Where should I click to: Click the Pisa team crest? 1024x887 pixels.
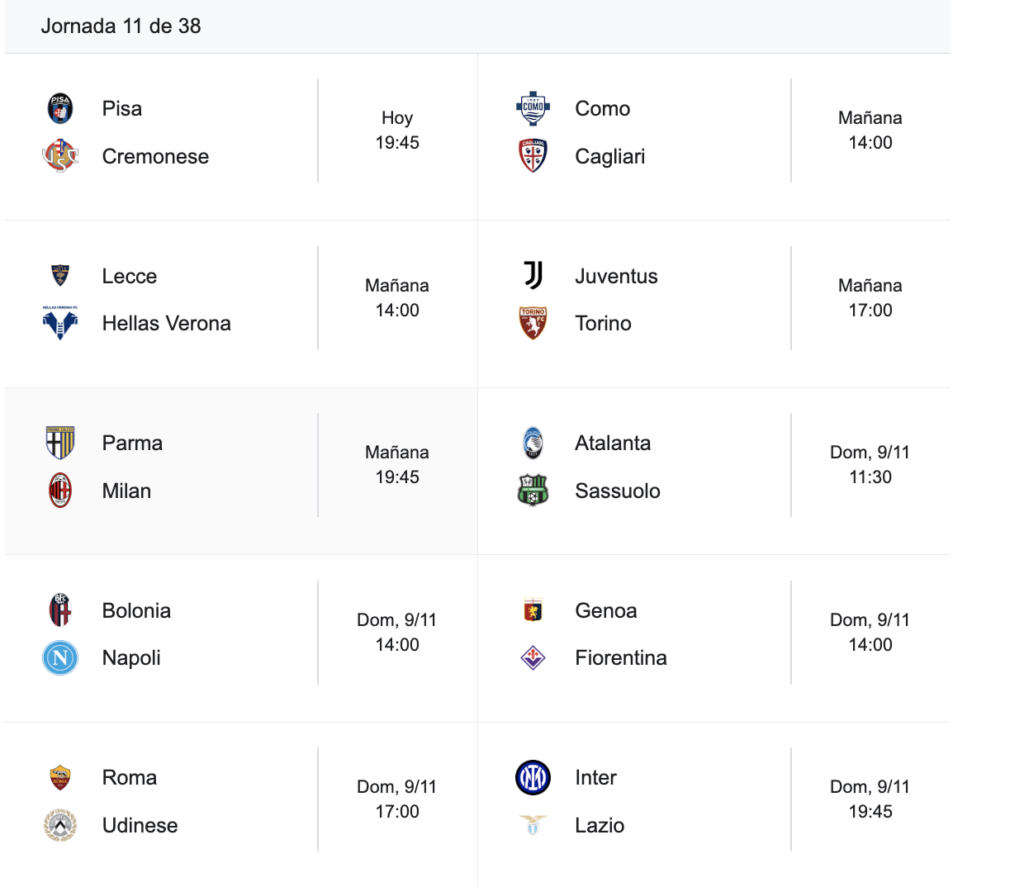[60, 108]
